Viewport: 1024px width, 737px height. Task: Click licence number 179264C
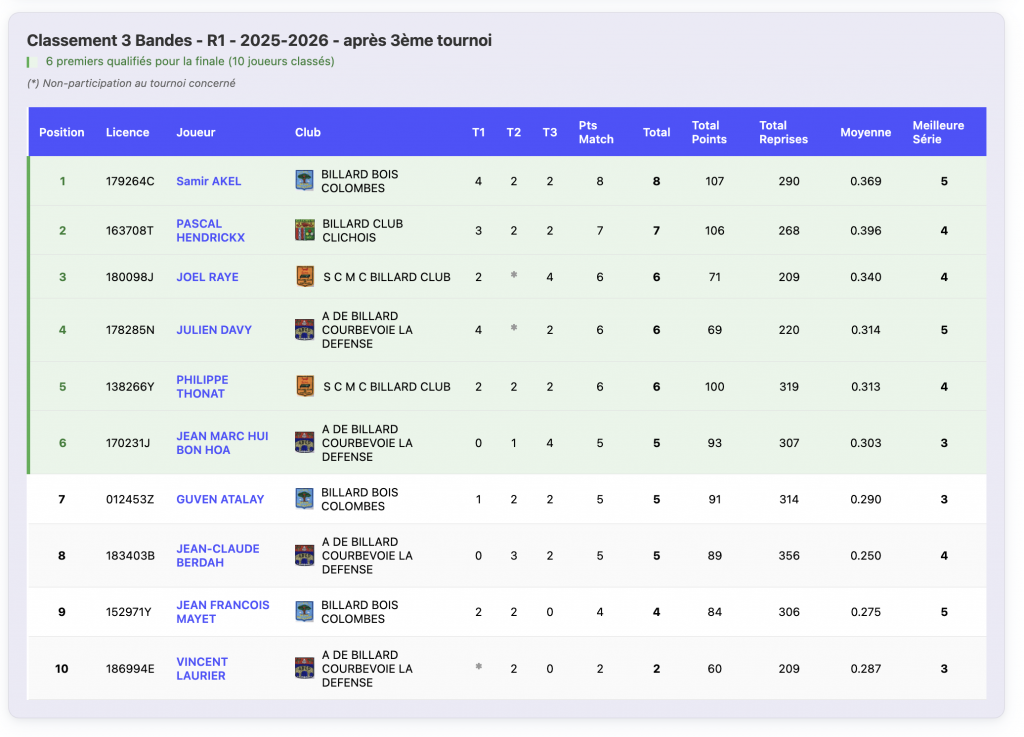[130, 181]
